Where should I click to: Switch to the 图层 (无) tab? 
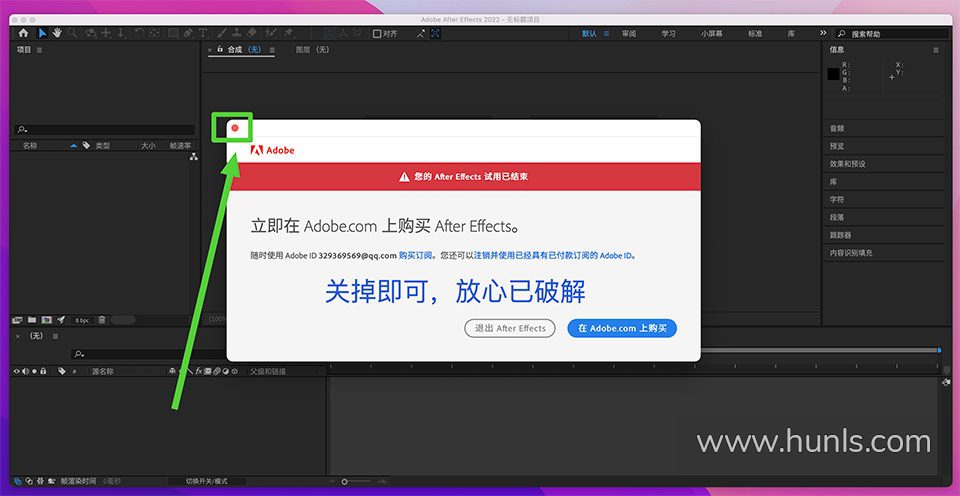312,50
